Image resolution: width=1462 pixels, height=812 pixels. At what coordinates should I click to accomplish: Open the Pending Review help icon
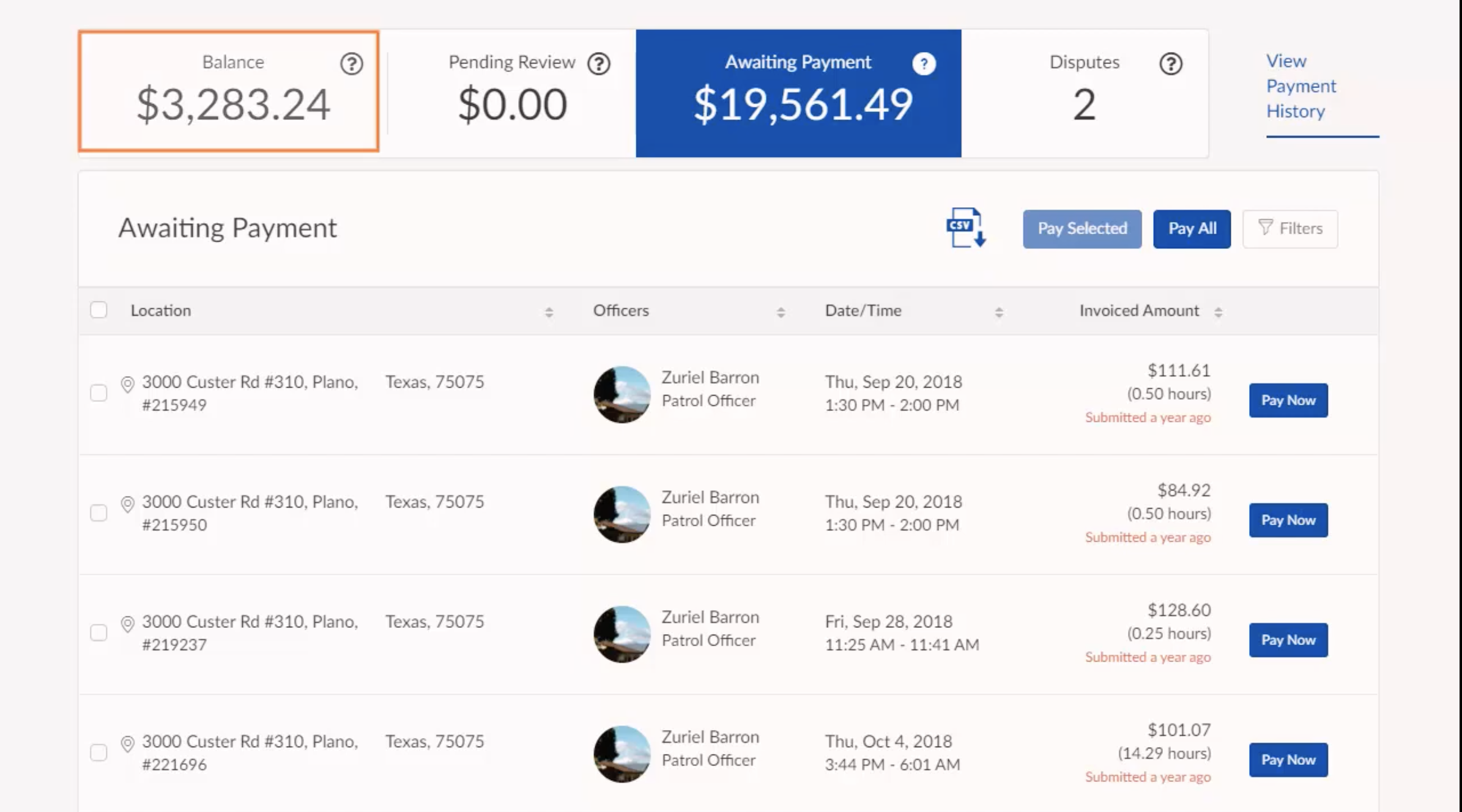[x=599, y=64]
